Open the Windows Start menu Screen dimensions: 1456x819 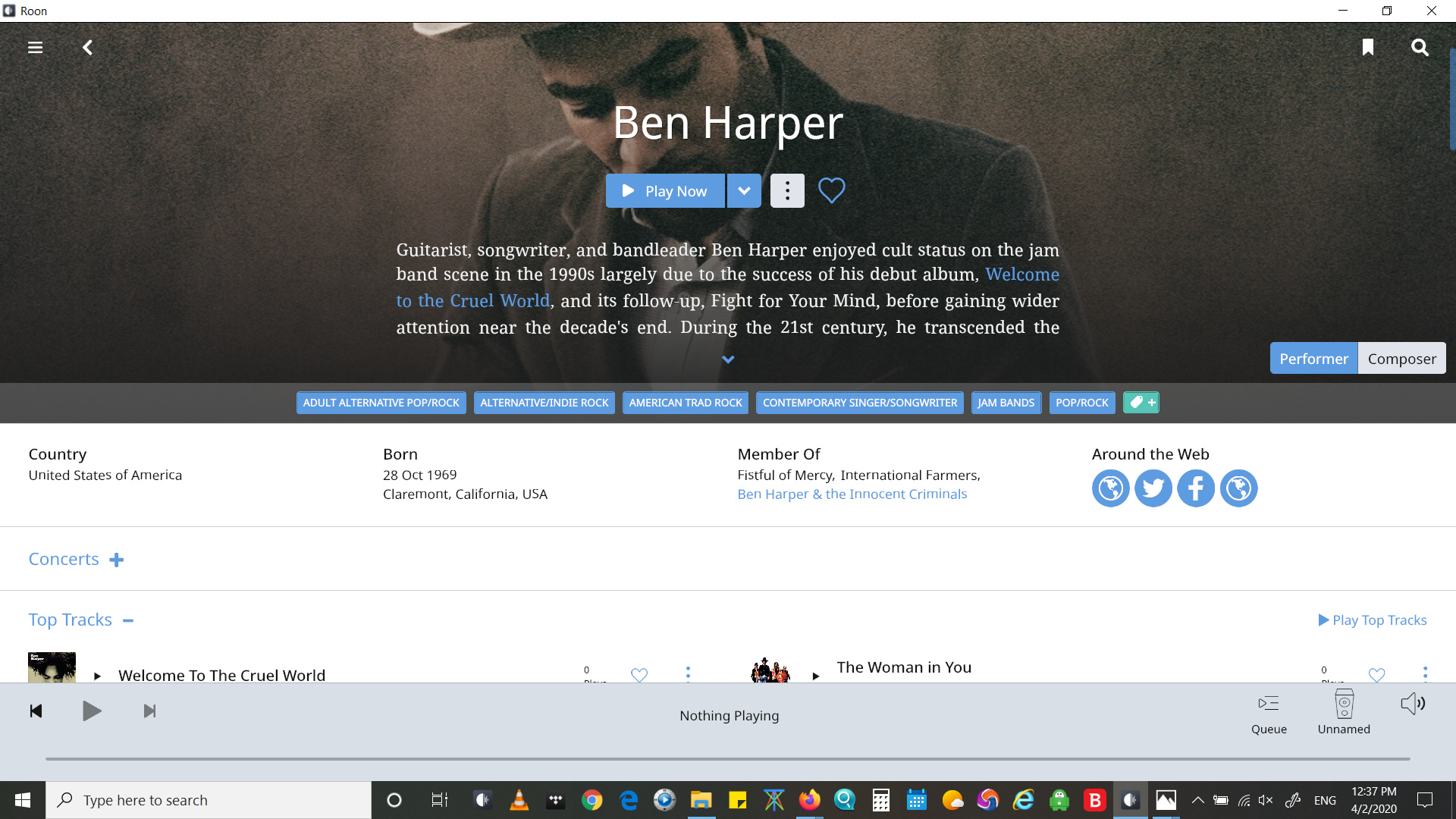(x=23, y=800)
